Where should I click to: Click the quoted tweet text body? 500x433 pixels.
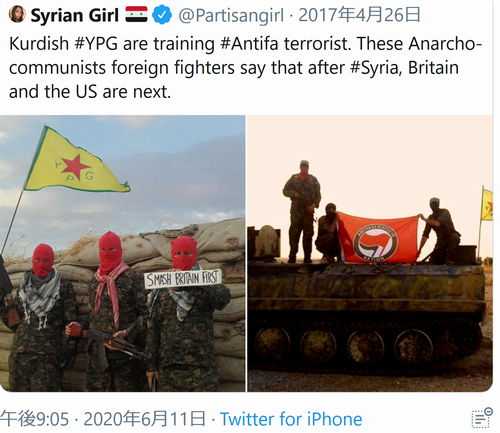tap(245, 68)
